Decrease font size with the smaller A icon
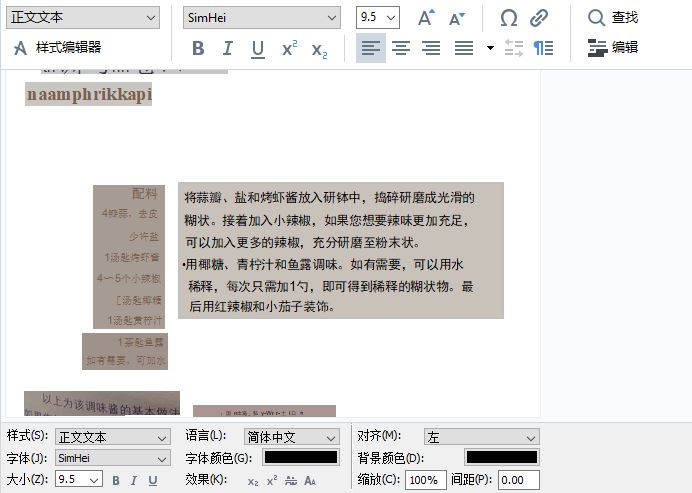Screen dimensions: 692x493 point(457,19)
